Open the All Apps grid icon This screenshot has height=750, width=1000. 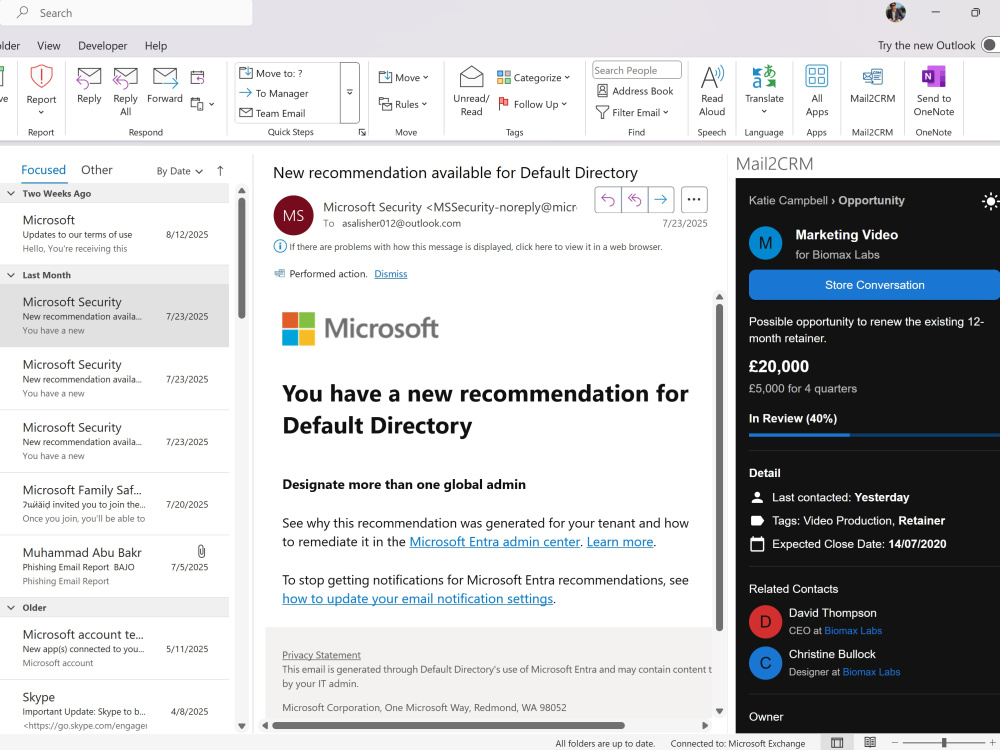[816, 76]
